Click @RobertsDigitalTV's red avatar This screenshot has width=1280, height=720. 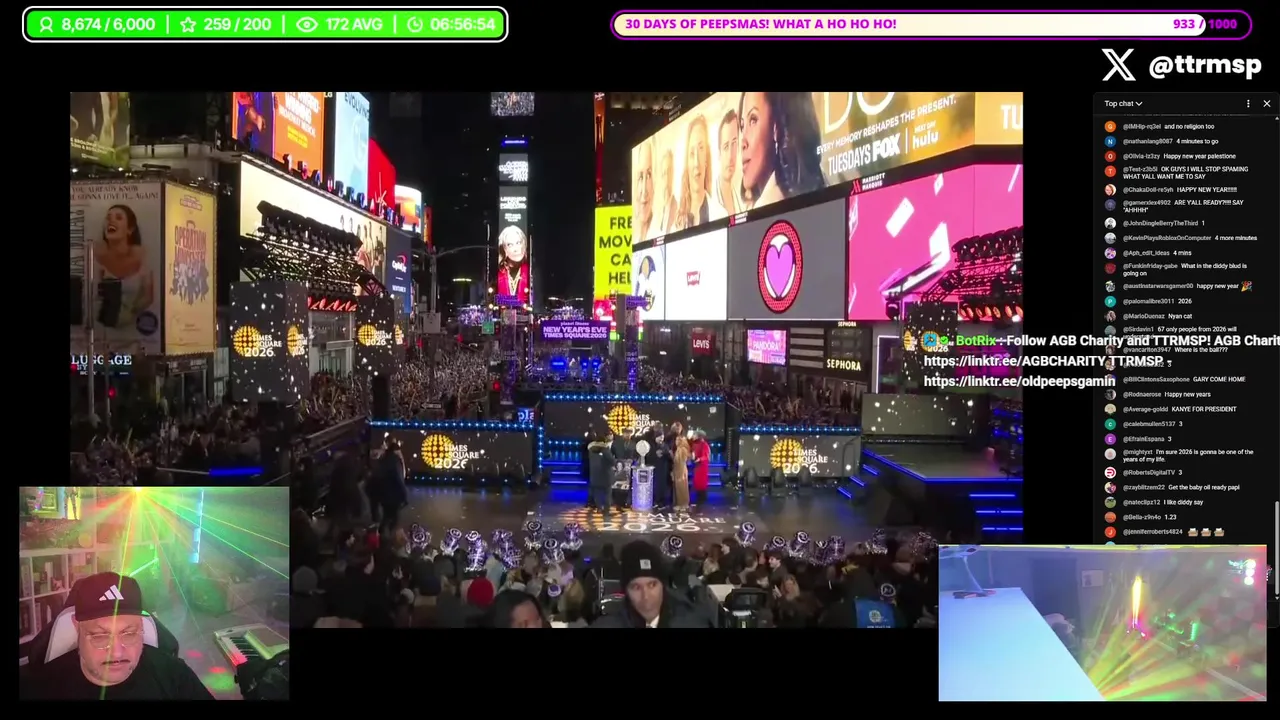1110,472
